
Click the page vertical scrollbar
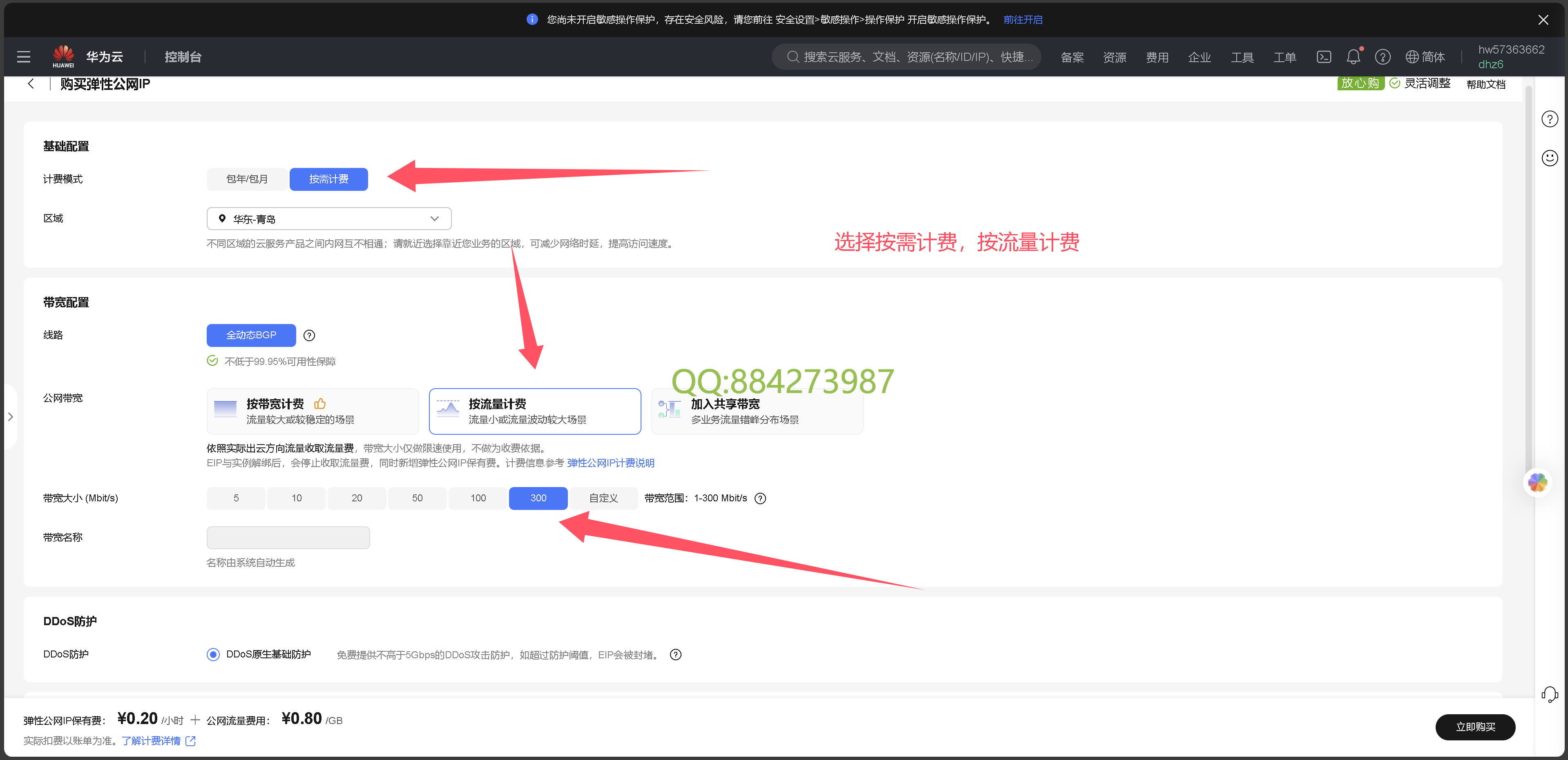pyautogui.click(x=1528, y=280)
